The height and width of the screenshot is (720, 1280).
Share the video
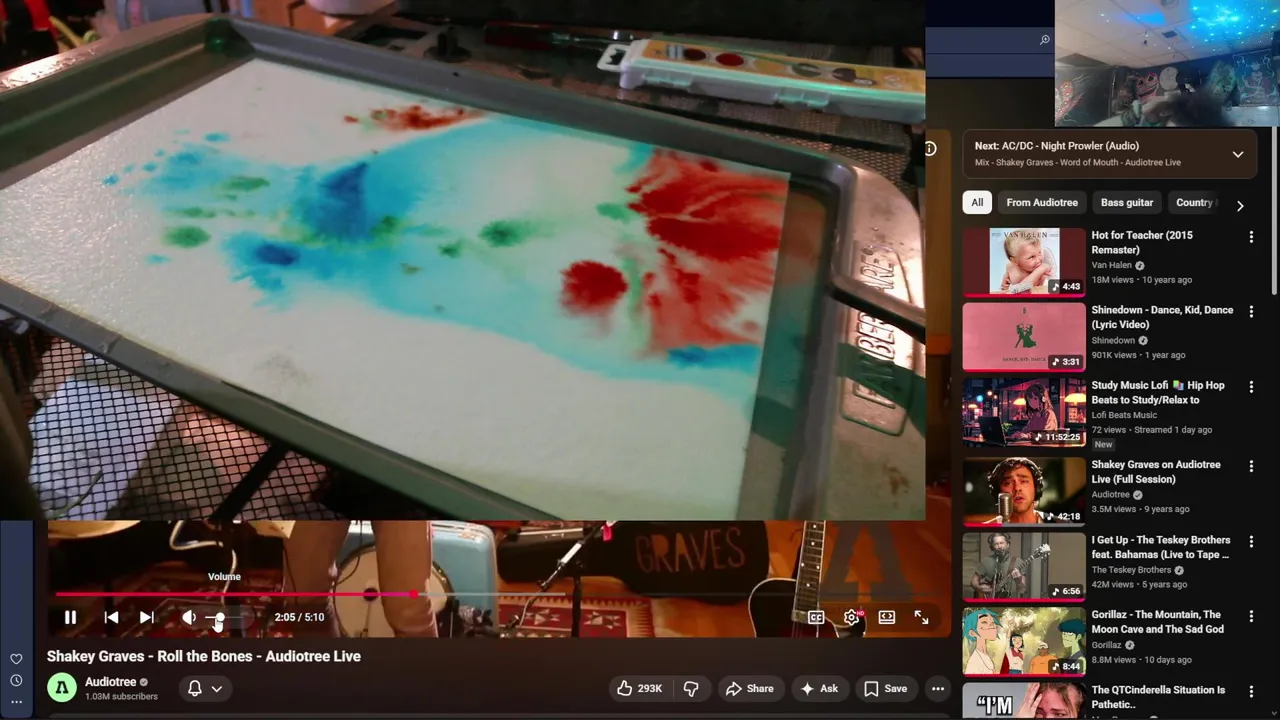[x=749, y=688]
